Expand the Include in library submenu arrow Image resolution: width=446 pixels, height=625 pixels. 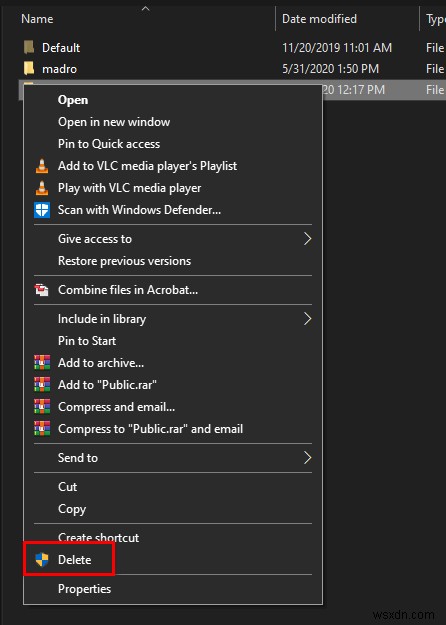(x=307, y=318)
